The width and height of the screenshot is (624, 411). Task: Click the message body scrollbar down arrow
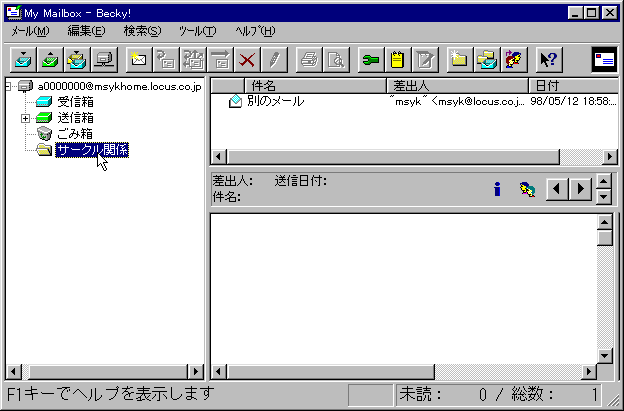[x=604, y=356]
